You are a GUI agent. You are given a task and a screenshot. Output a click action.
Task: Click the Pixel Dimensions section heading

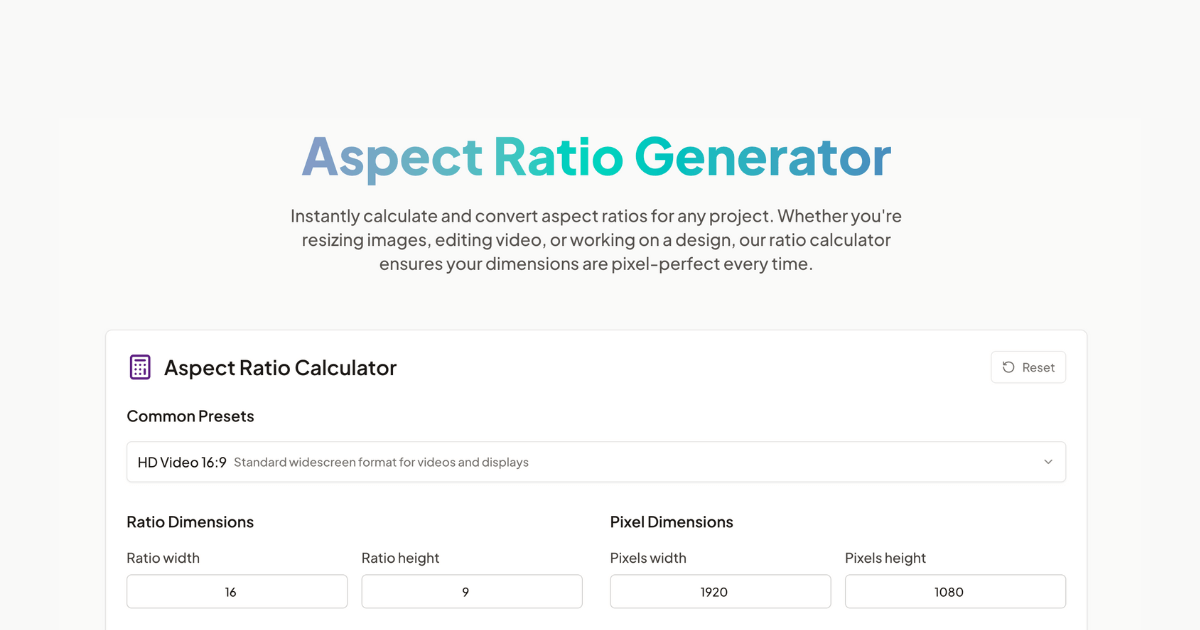tap(671, 522)
